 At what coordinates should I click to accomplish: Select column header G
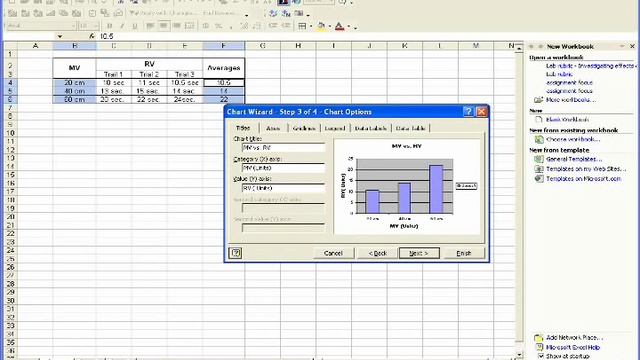262,46
